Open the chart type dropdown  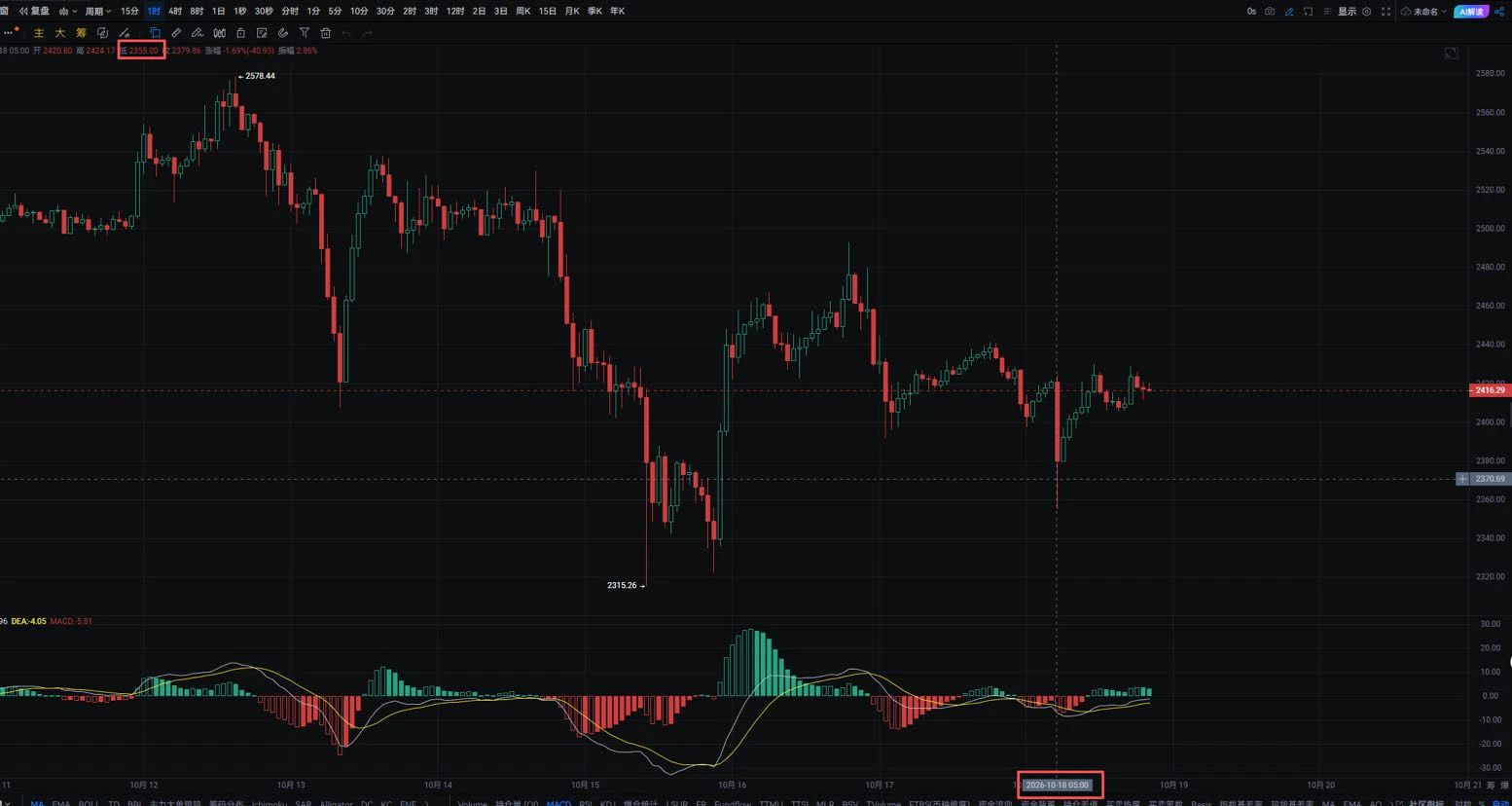(x=67, y=11)
